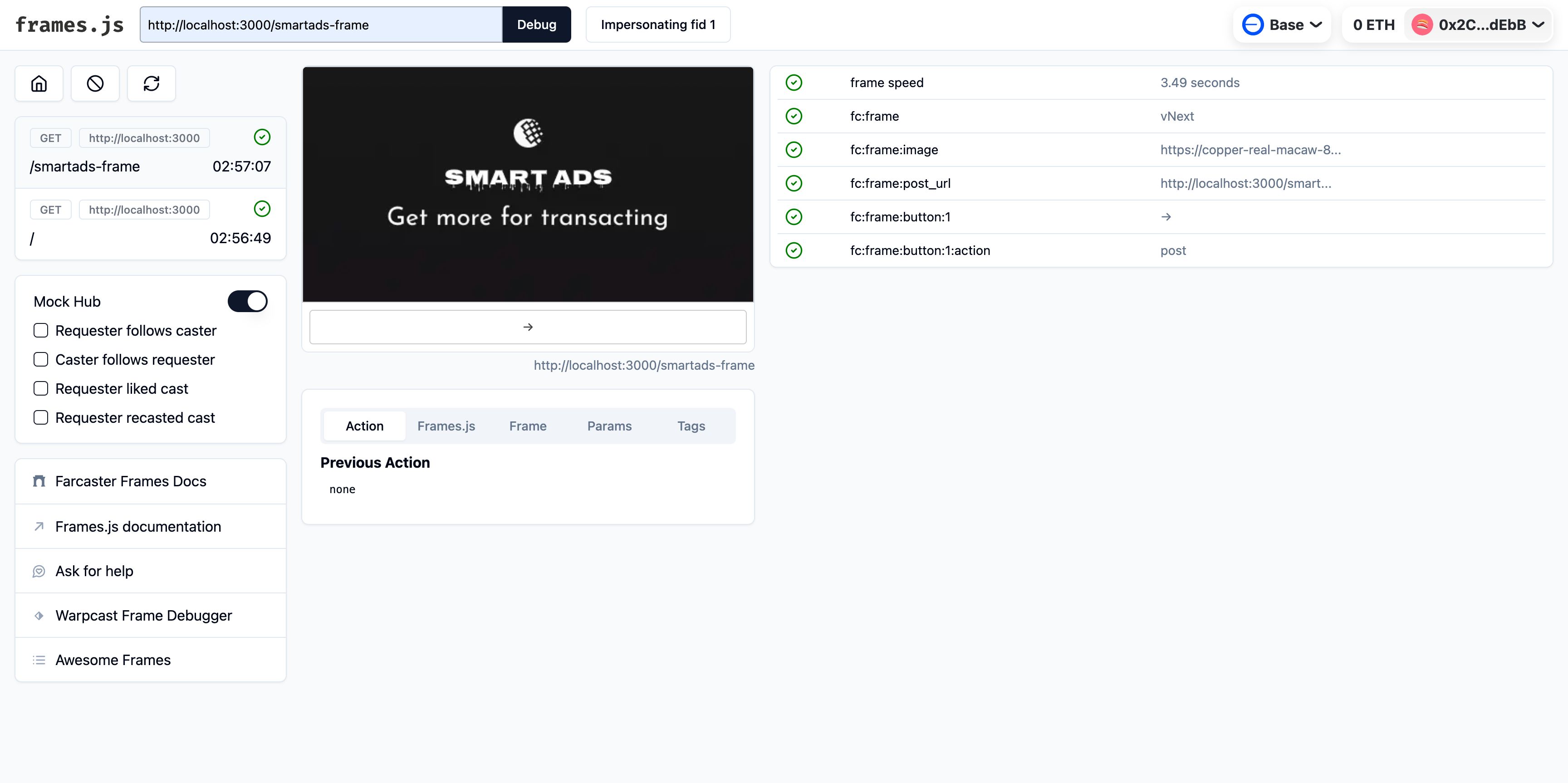Click the post action value
This screenshot has height=783, width=1568.
pyautogui.click(x=1173, y=250)
